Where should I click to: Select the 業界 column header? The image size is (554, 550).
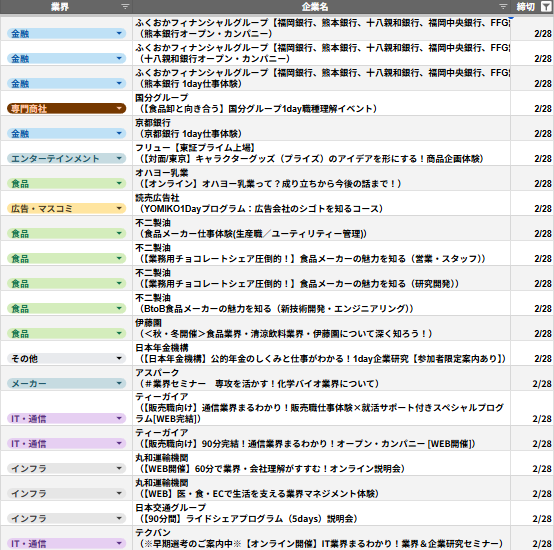tap(66, 7)
